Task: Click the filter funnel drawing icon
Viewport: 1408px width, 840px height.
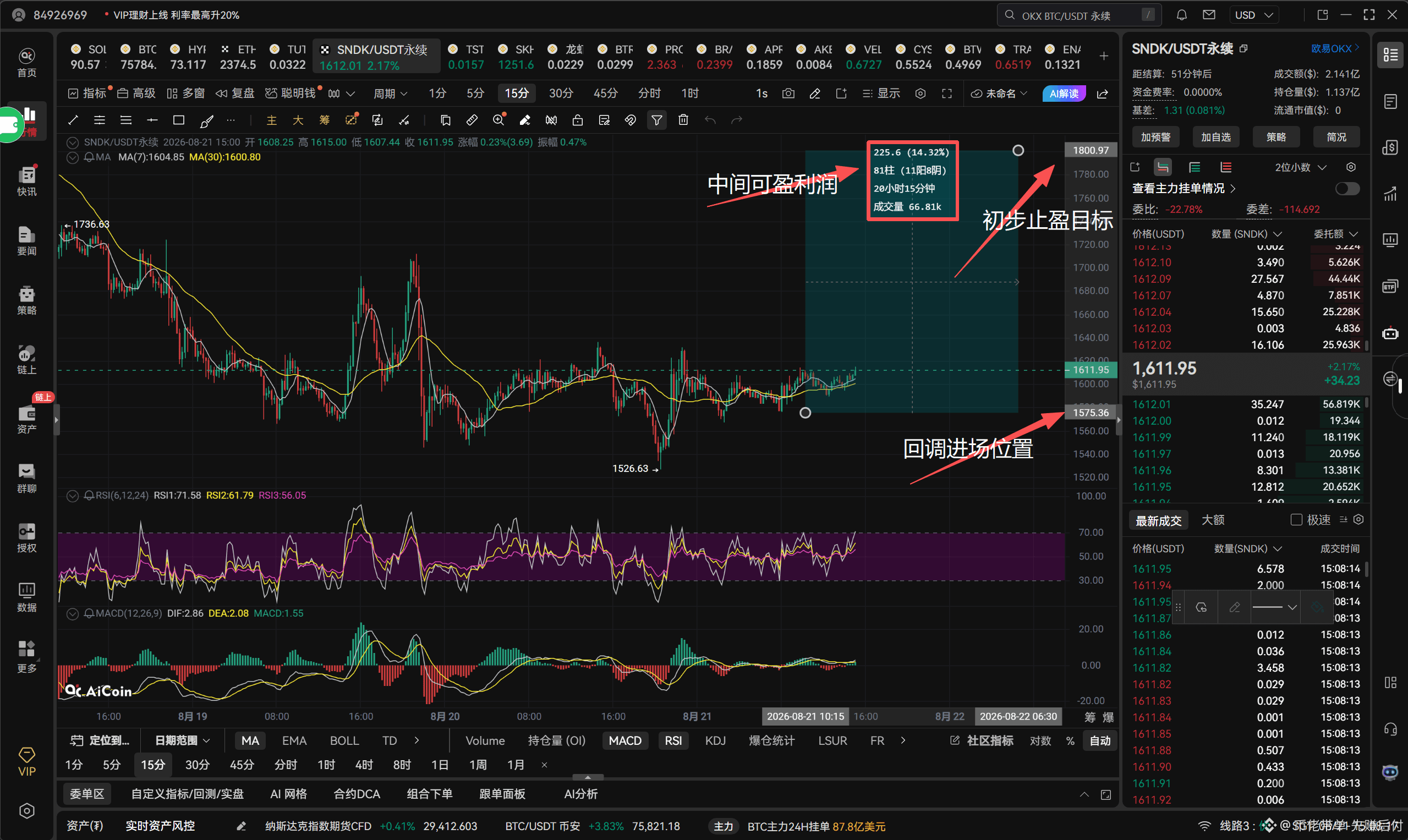Action: click(x=657, y=120)
